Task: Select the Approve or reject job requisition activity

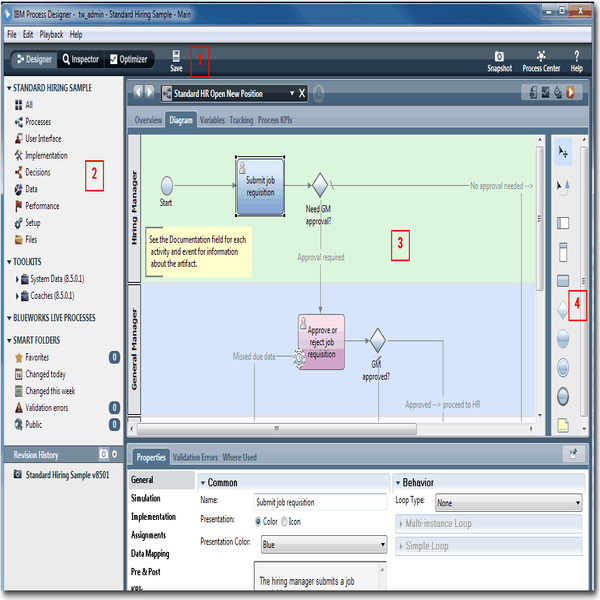Action: (321, 341)
